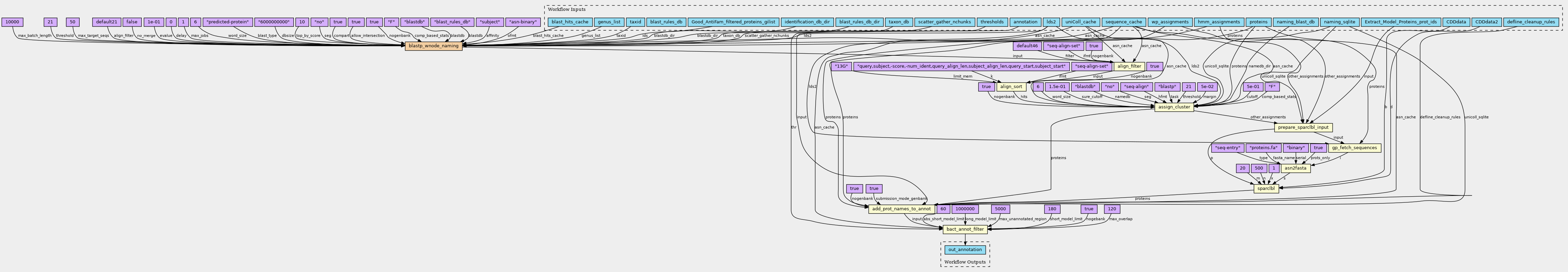Select the "13G" limit_mem value
The height and width of the screenshot is (272, 1568).
pyautogui.click(x=840, y=66)
